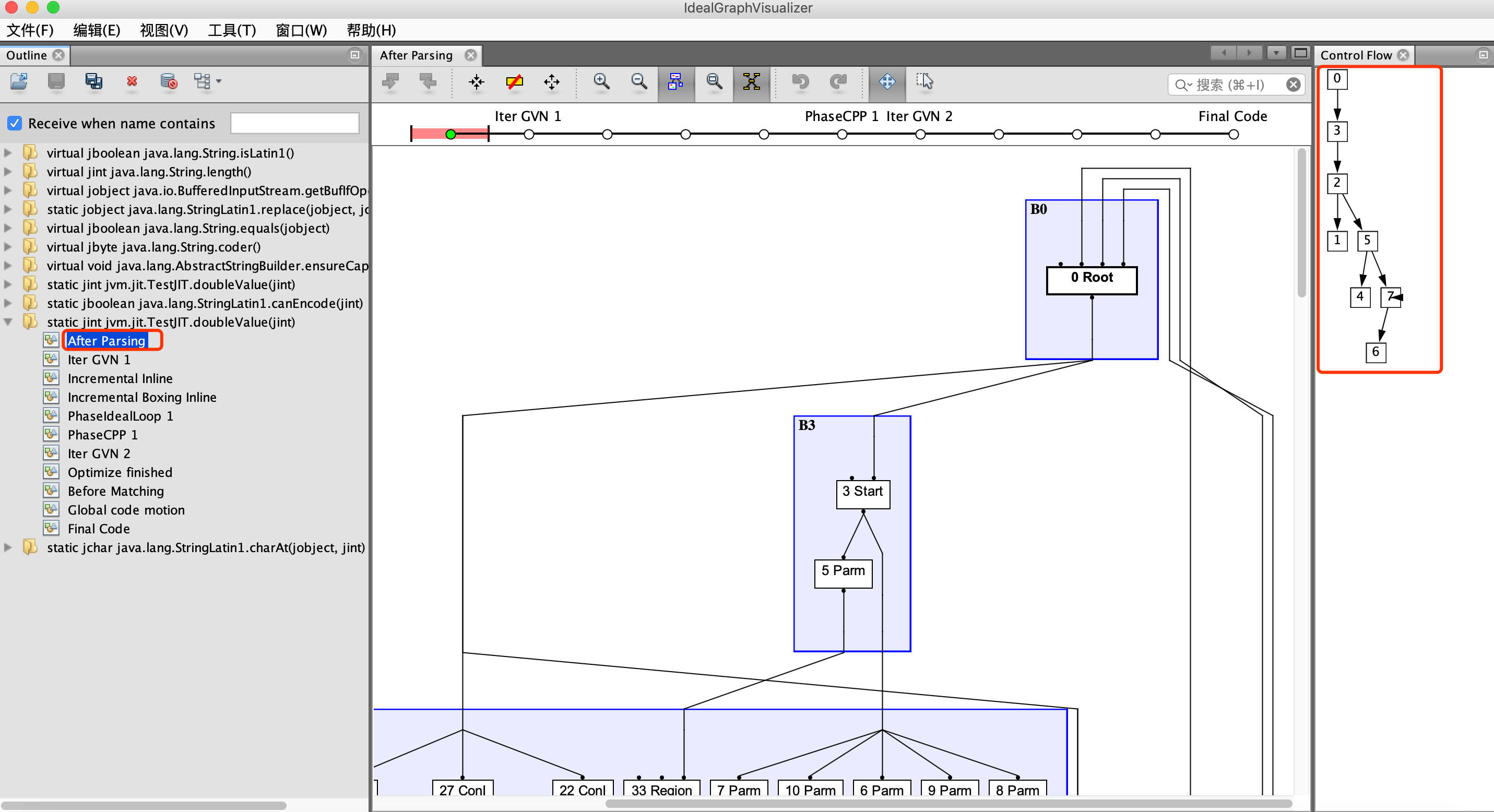This screenshot has height=812, width=1494.
Task: Open the tree structure dropdown arrow
Action: point(219,82)
